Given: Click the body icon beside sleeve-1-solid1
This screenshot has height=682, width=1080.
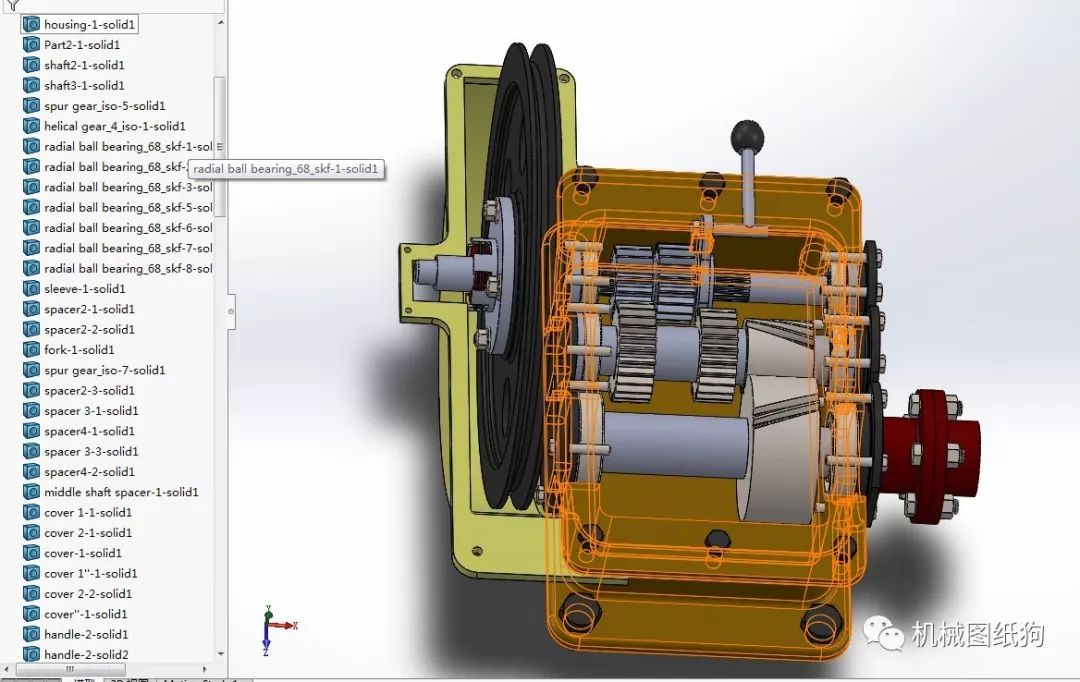Looking at the screenshot, I should tap(31, 289).
